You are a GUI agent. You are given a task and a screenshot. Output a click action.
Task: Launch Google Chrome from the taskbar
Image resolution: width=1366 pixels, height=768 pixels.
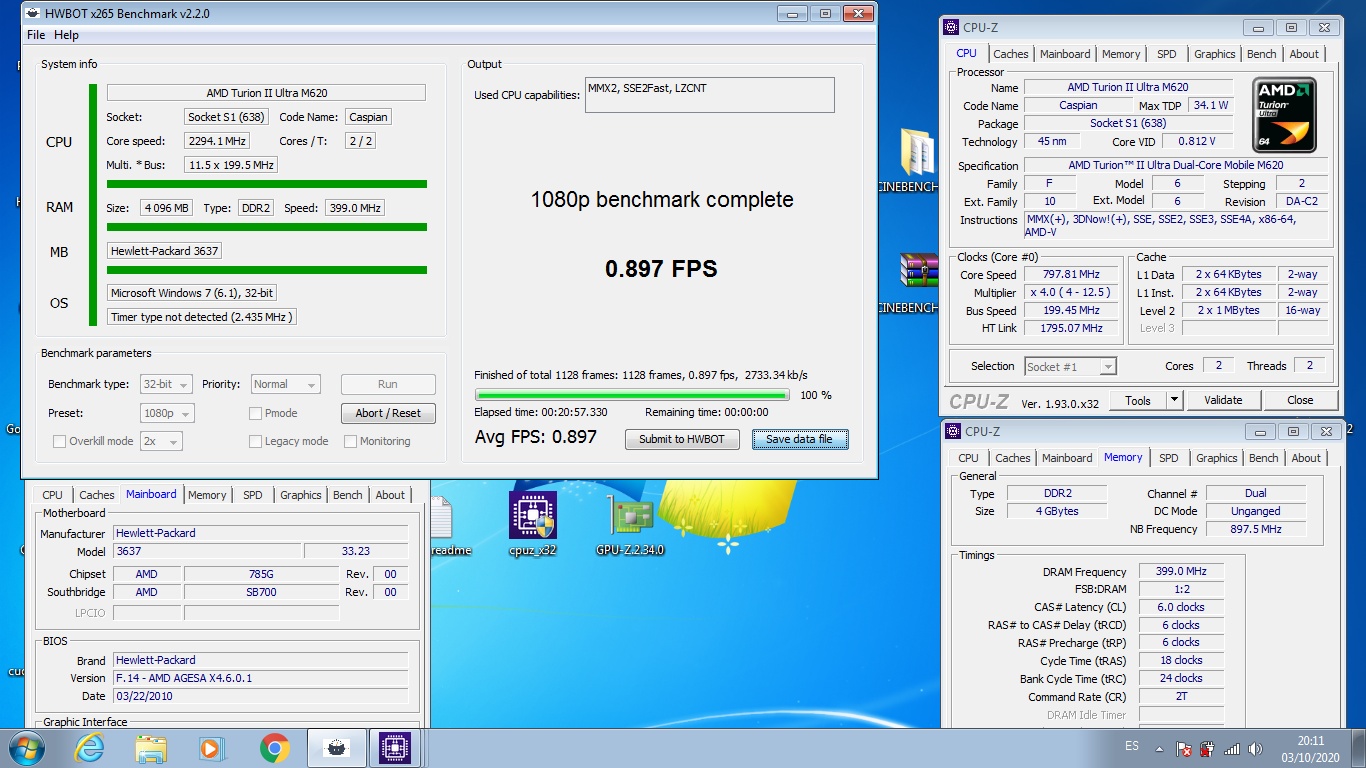pos(273,748)
